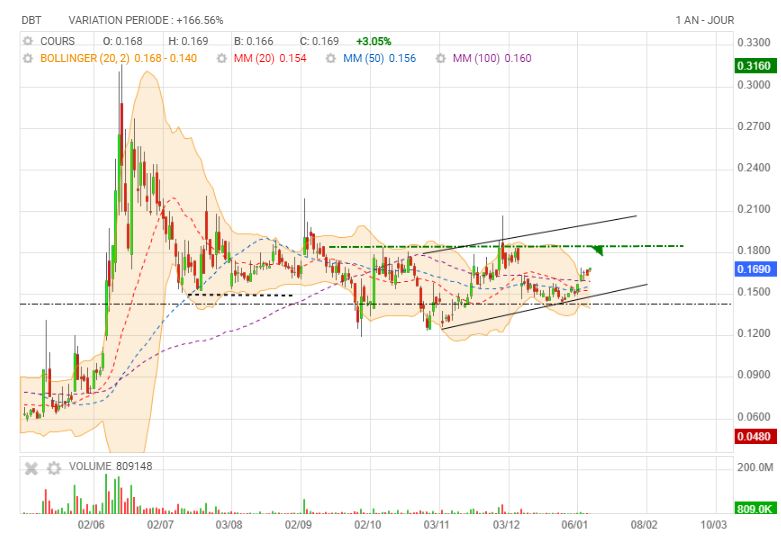Click the 200.0M volume axis label
This screenshot has width=781, height=539.
click(x=755, y=467)
